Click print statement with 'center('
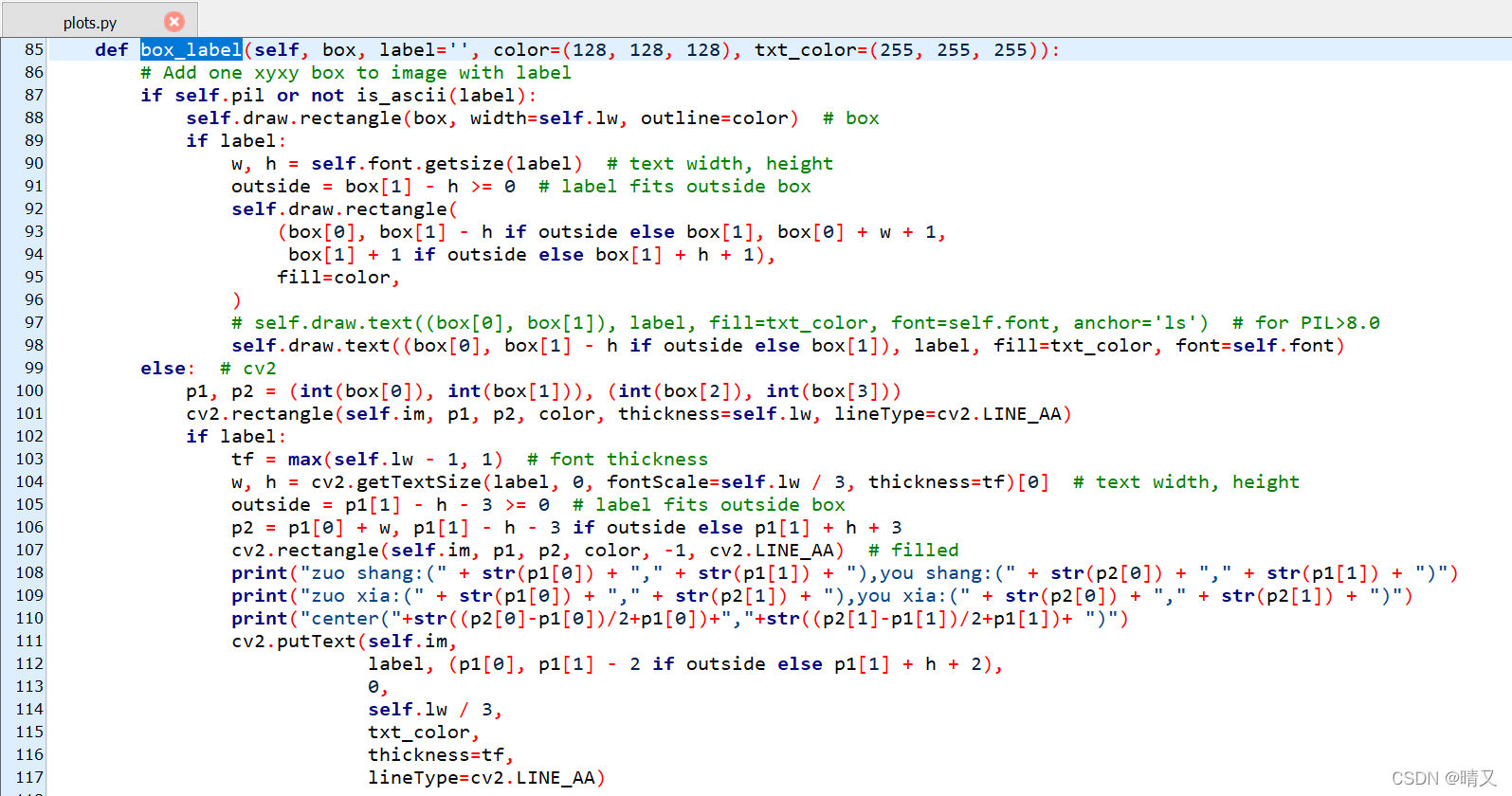The width and height of the screenshot is (1512, 796). click(680, 619)
